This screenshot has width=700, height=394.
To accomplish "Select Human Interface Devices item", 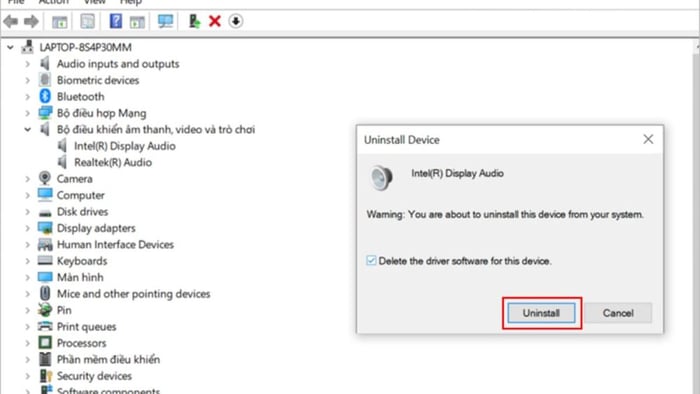I will 115,245.
